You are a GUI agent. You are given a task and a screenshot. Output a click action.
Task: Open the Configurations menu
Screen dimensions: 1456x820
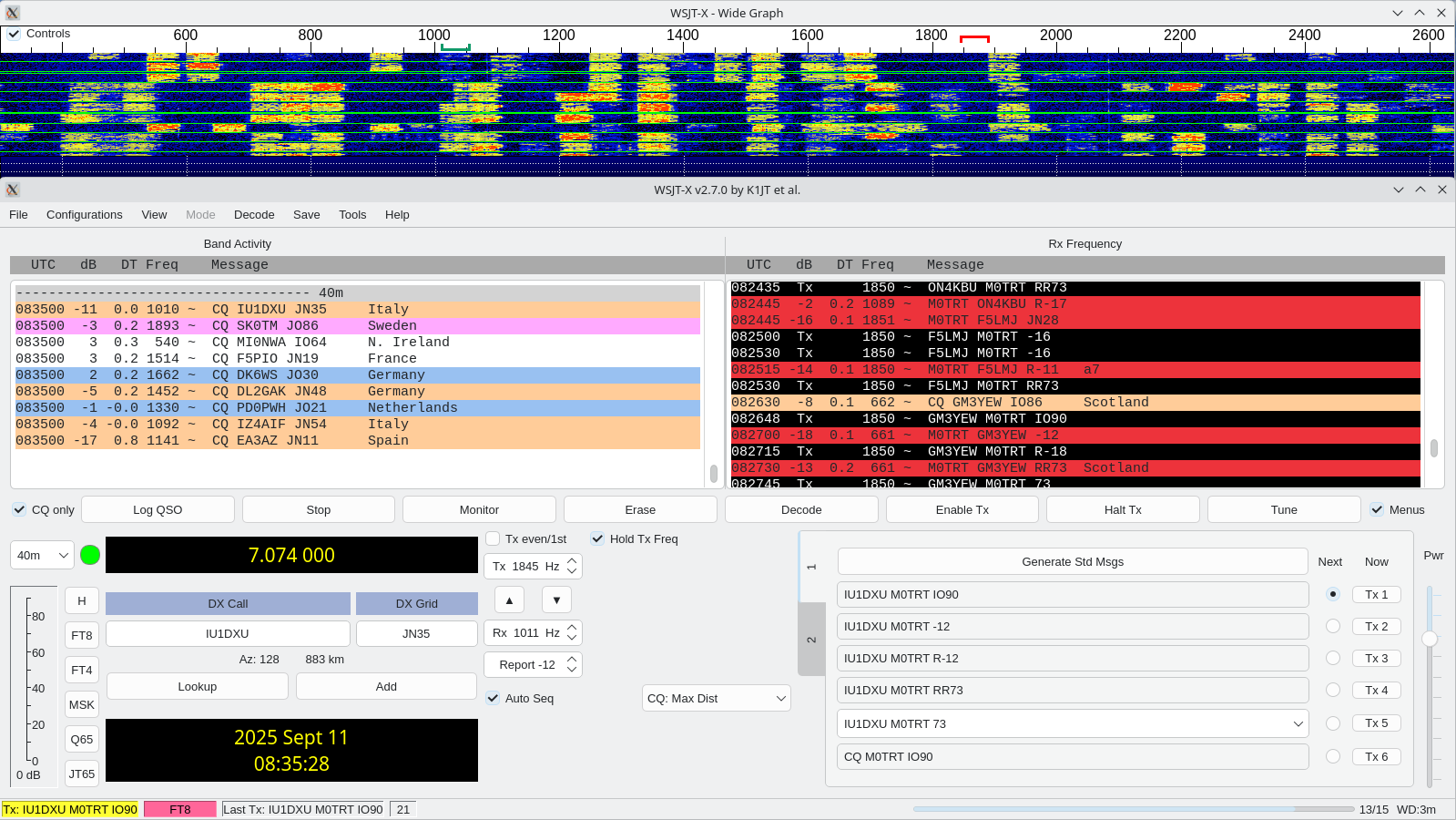point(85,215)
